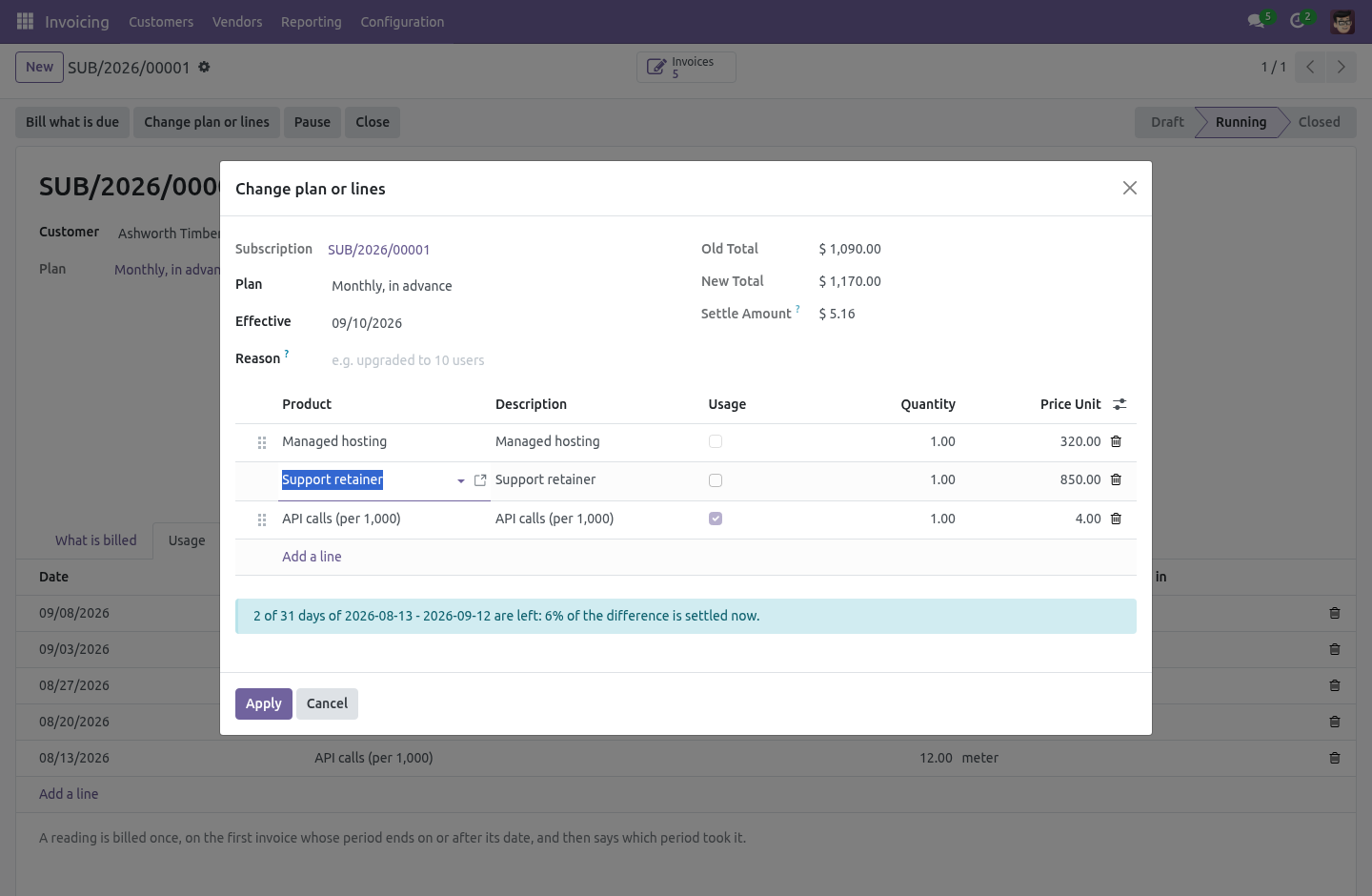Delete the API calls line in dialog
The width and height of the screenshot is (1372, 896).
pos(1116,519)
